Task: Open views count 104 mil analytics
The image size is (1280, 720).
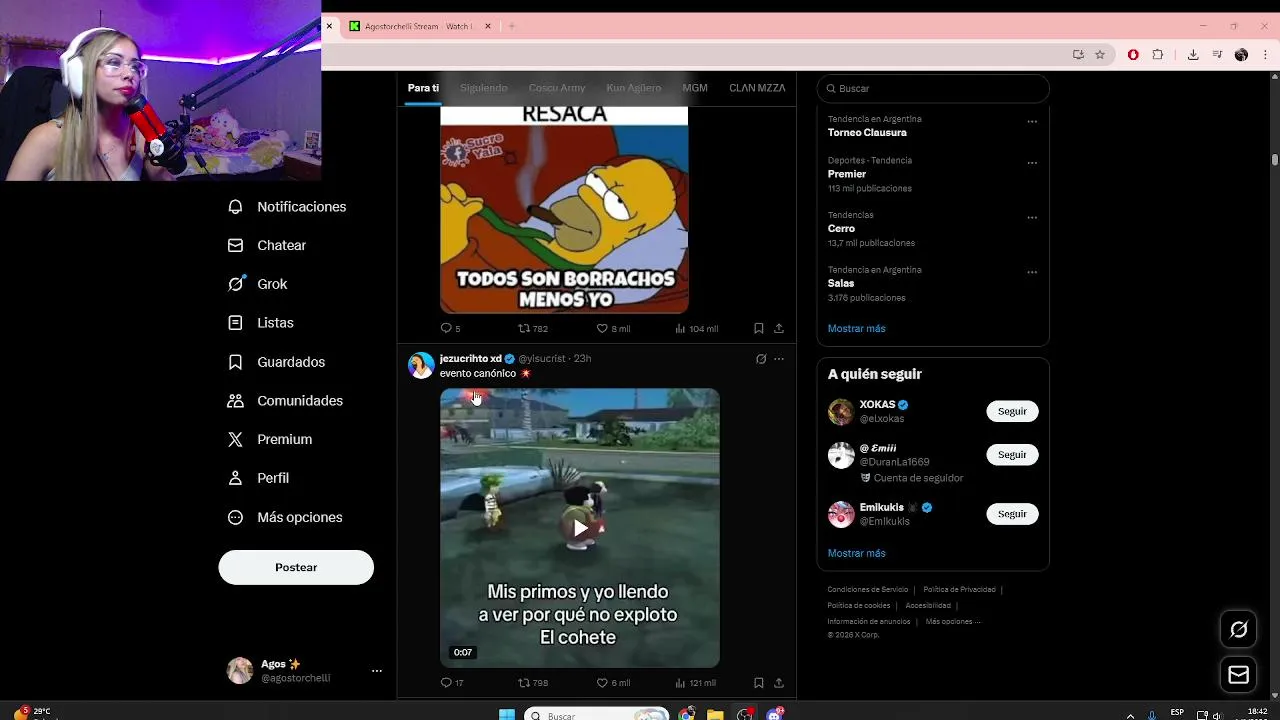Action: (x=696, y=328)
